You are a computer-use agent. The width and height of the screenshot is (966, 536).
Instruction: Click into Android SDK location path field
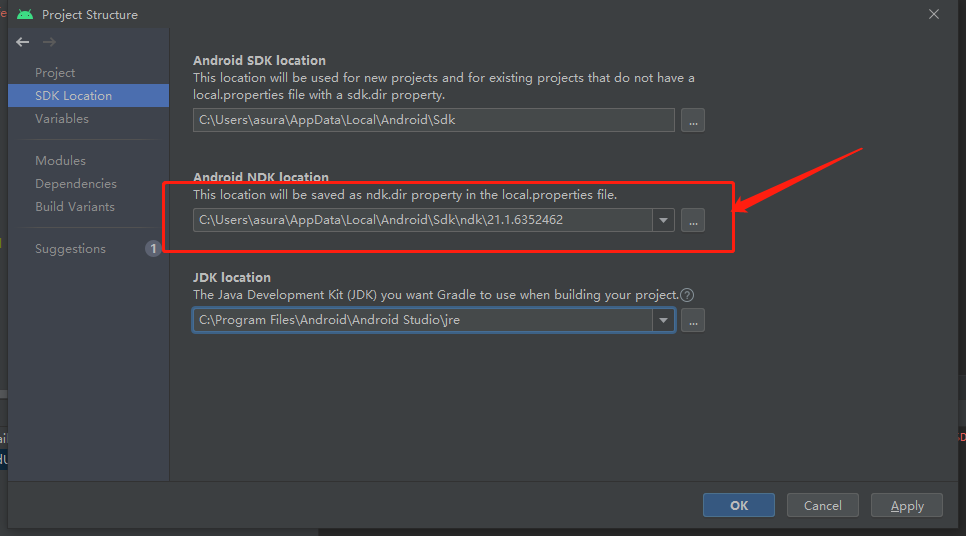433,120
